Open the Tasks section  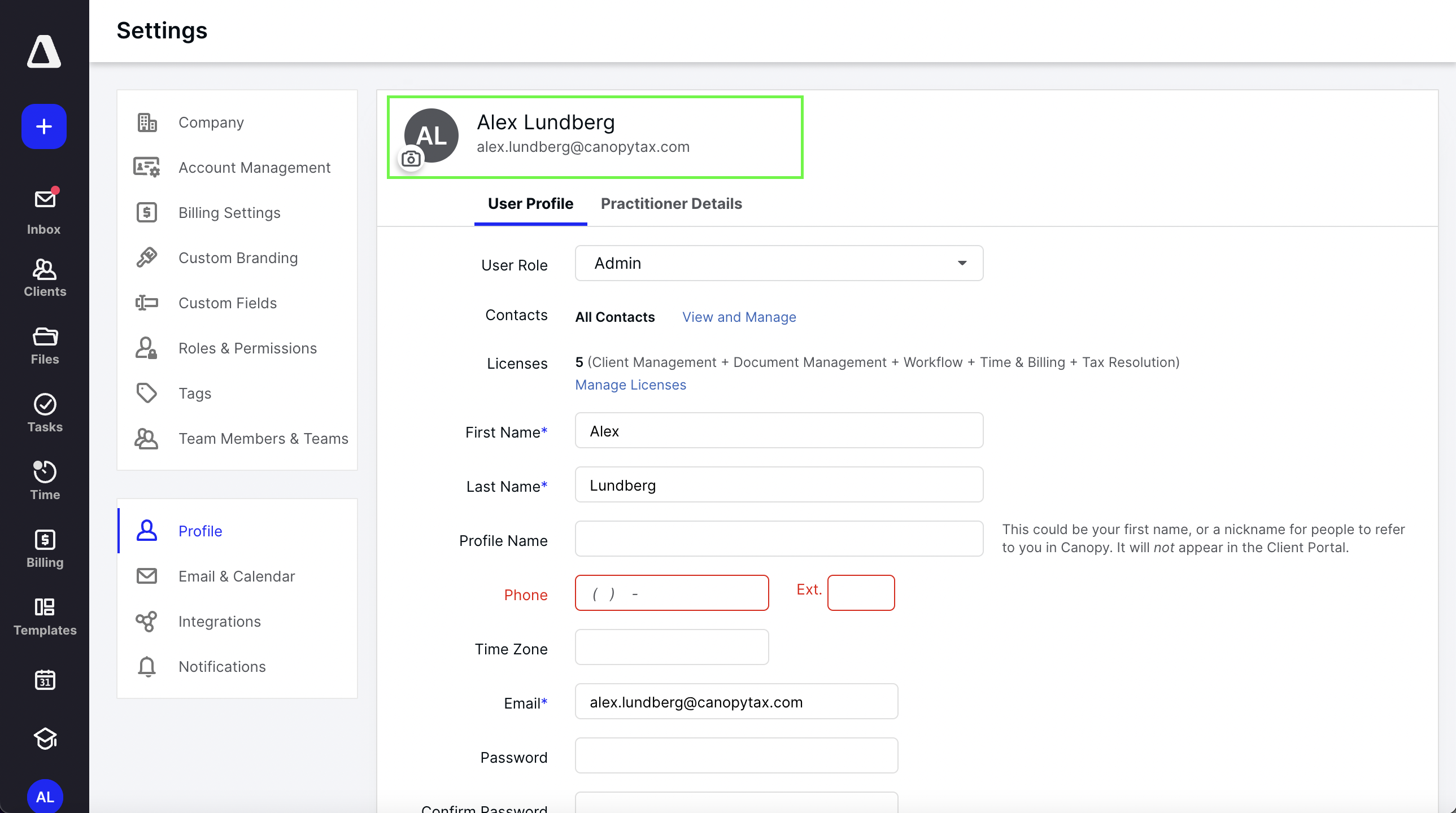44,413
